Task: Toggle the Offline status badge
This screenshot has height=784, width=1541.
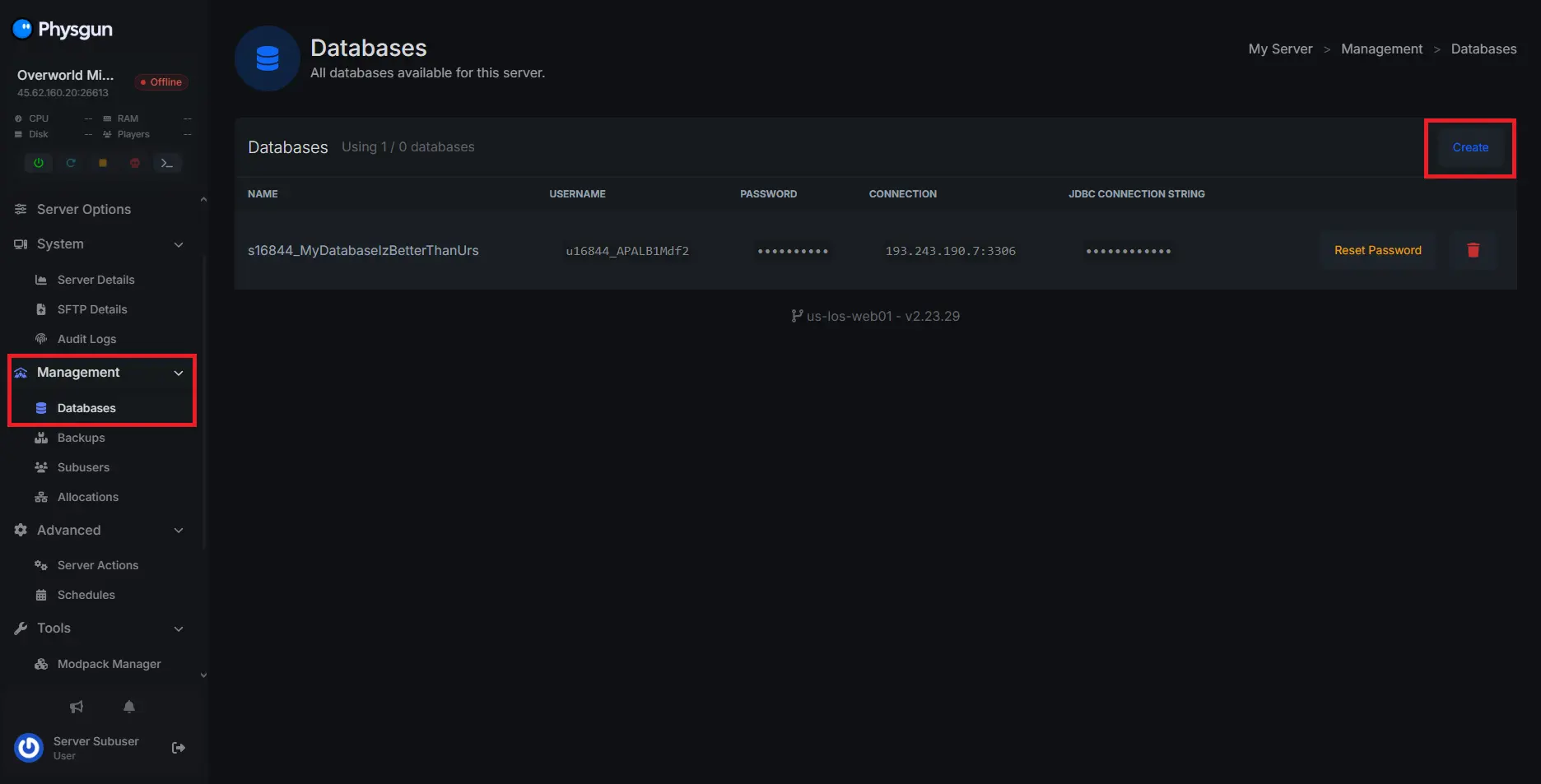Action: point(161,81)
